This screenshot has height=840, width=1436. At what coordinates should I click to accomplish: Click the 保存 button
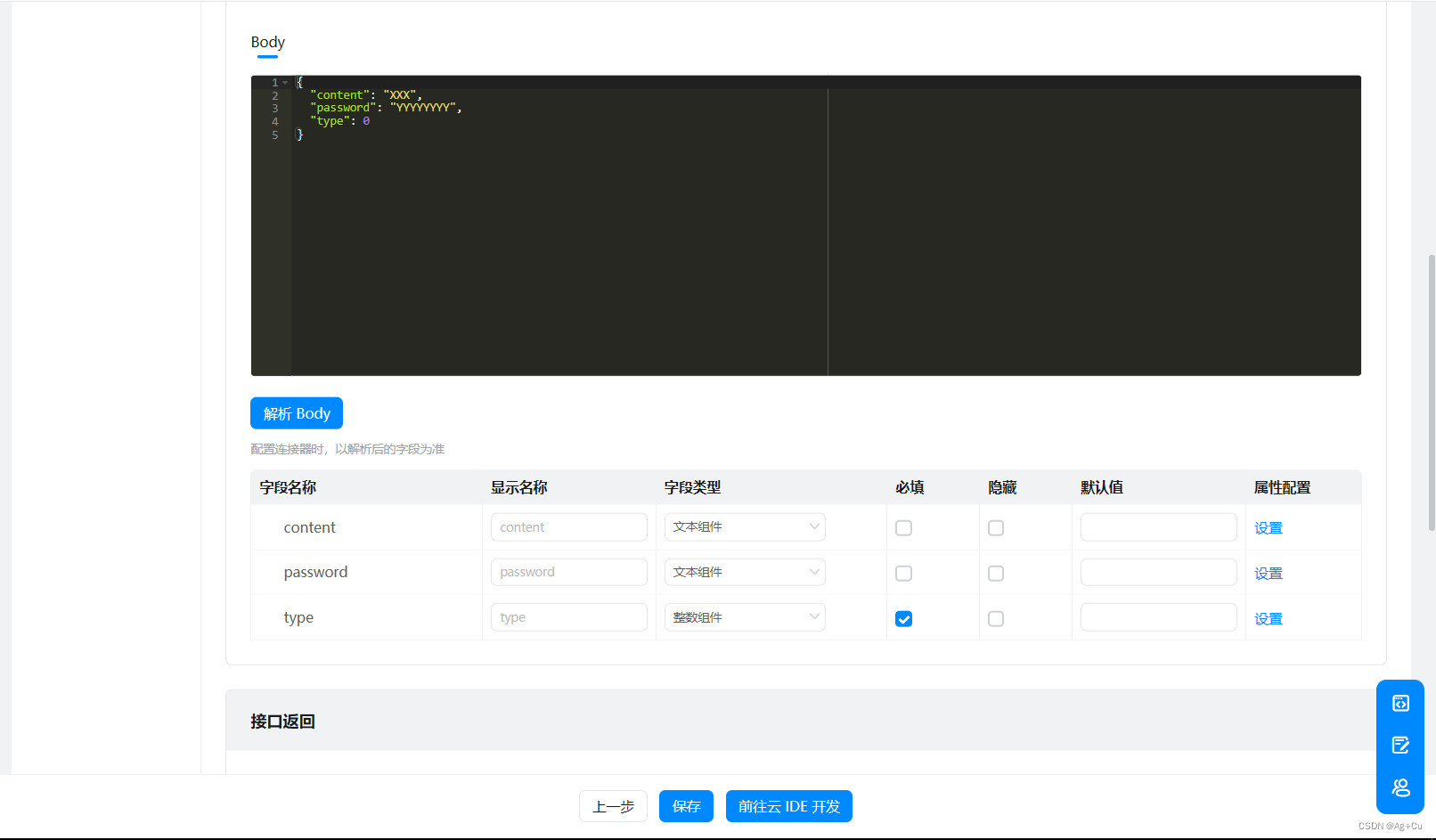pyautogui.click(x=686, y=806)
